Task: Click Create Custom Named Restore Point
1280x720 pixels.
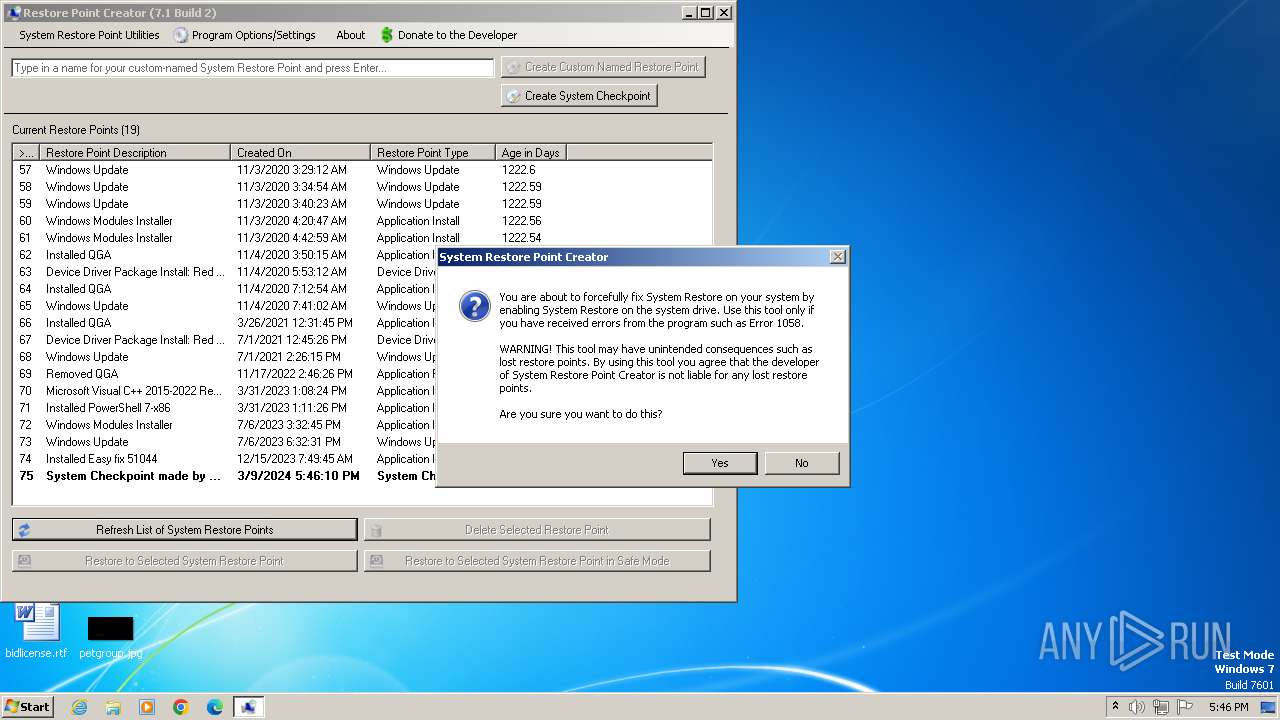Action: pyautogui.click(x=603, y=67)
